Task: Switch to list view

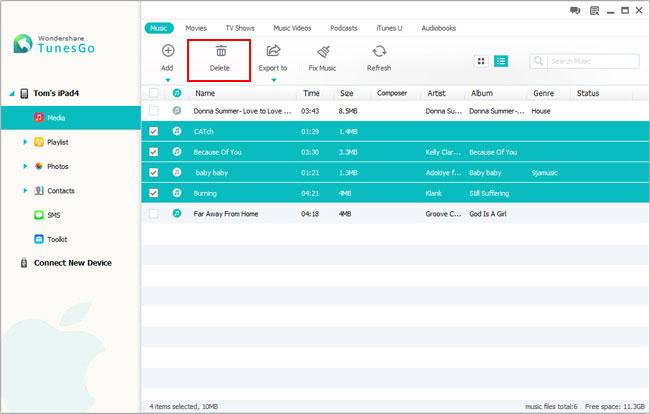Action: 501,61
